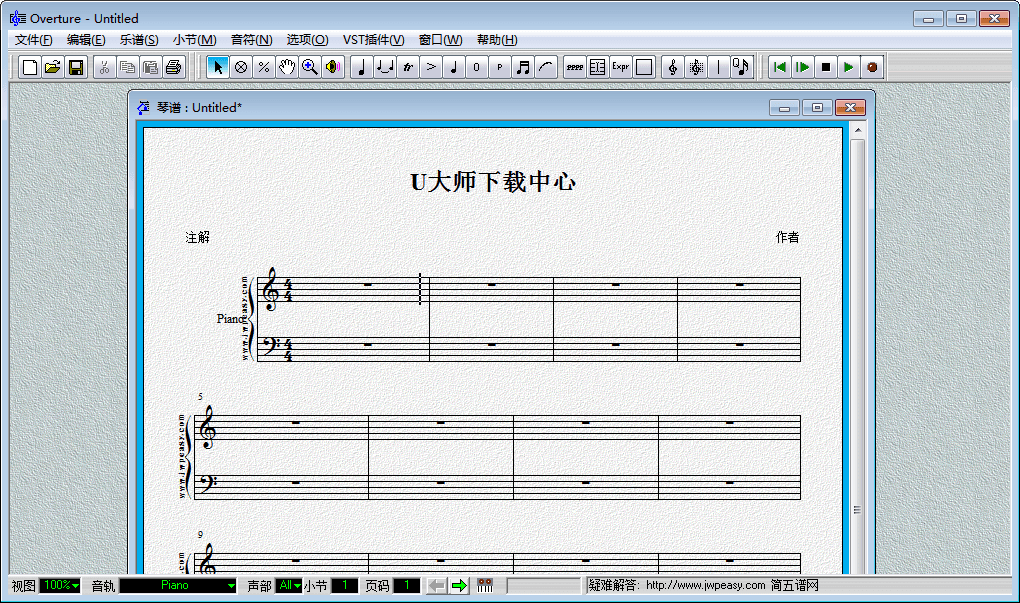Open the quarter note palette

[x=362, y=67]
